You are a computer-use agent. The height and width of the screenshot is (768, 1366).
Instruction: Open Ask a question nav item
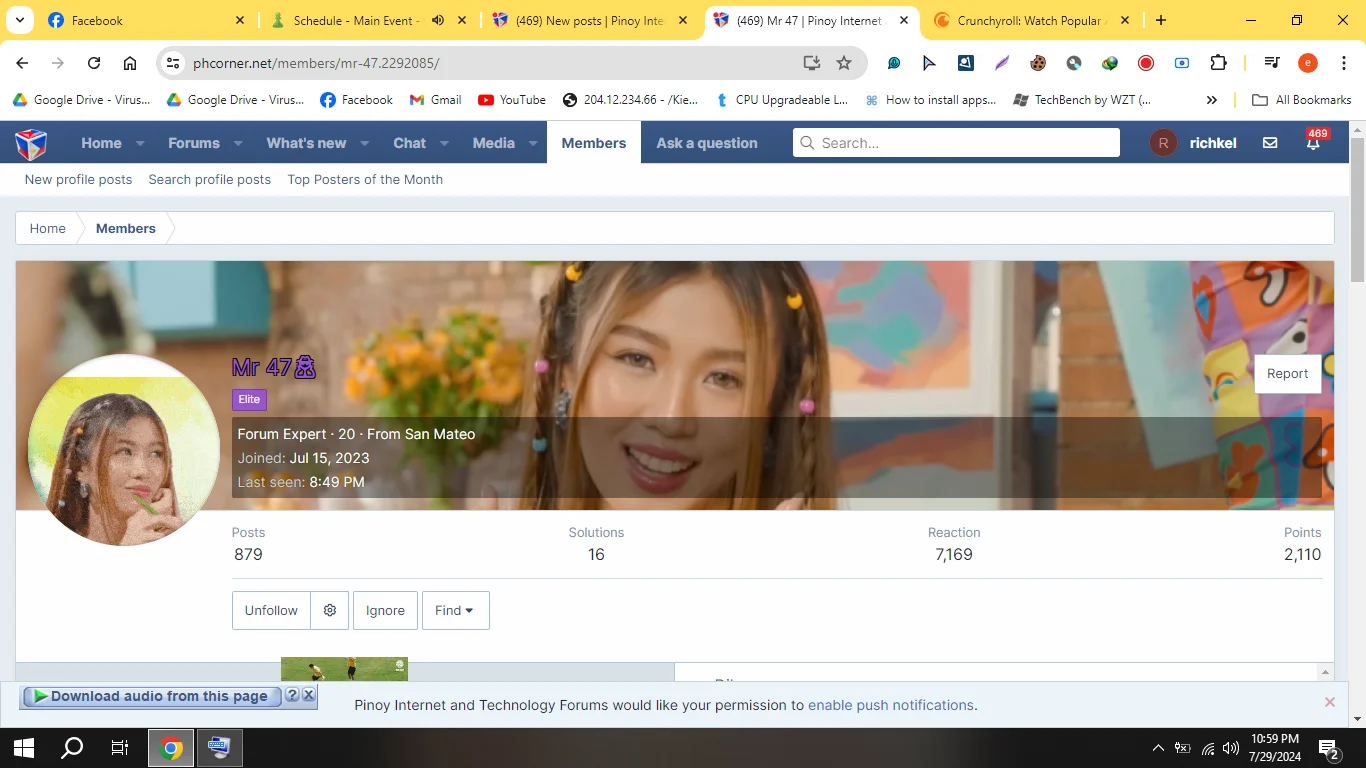click(x=707, y=143)
